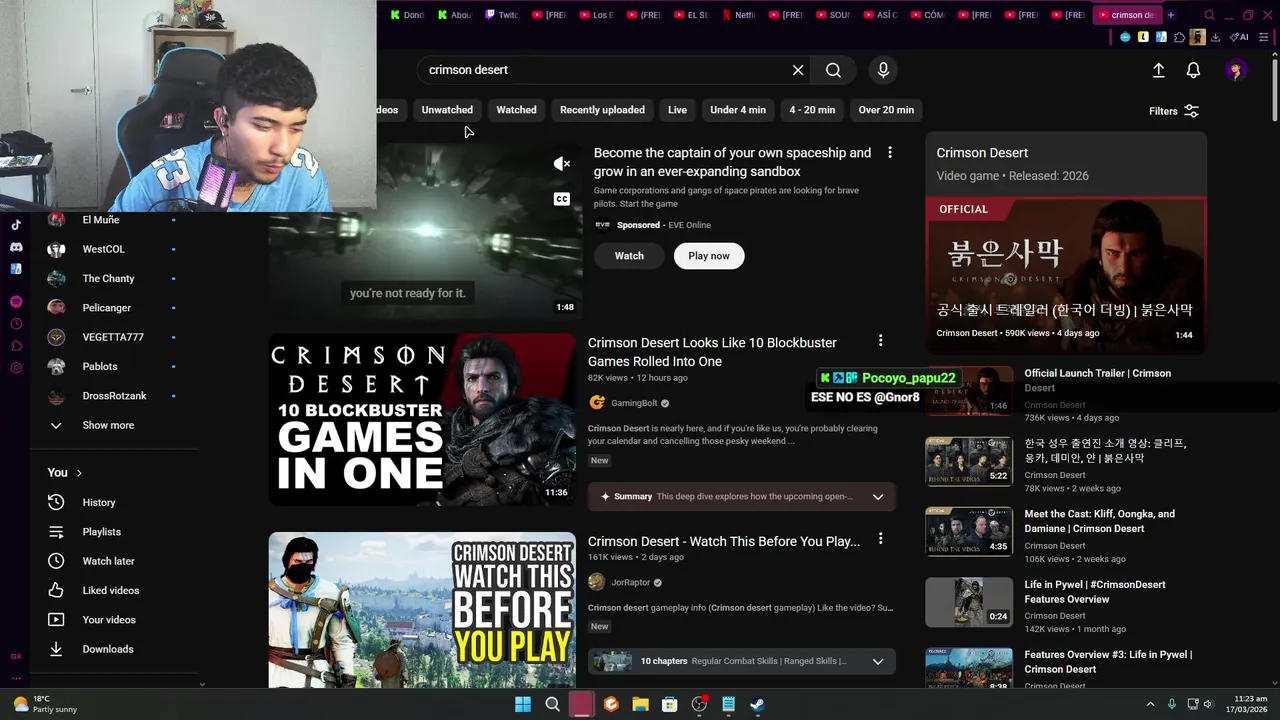1280x720 pixels.
Task: Select the Under 4 min chip
Action: (738, 110)
